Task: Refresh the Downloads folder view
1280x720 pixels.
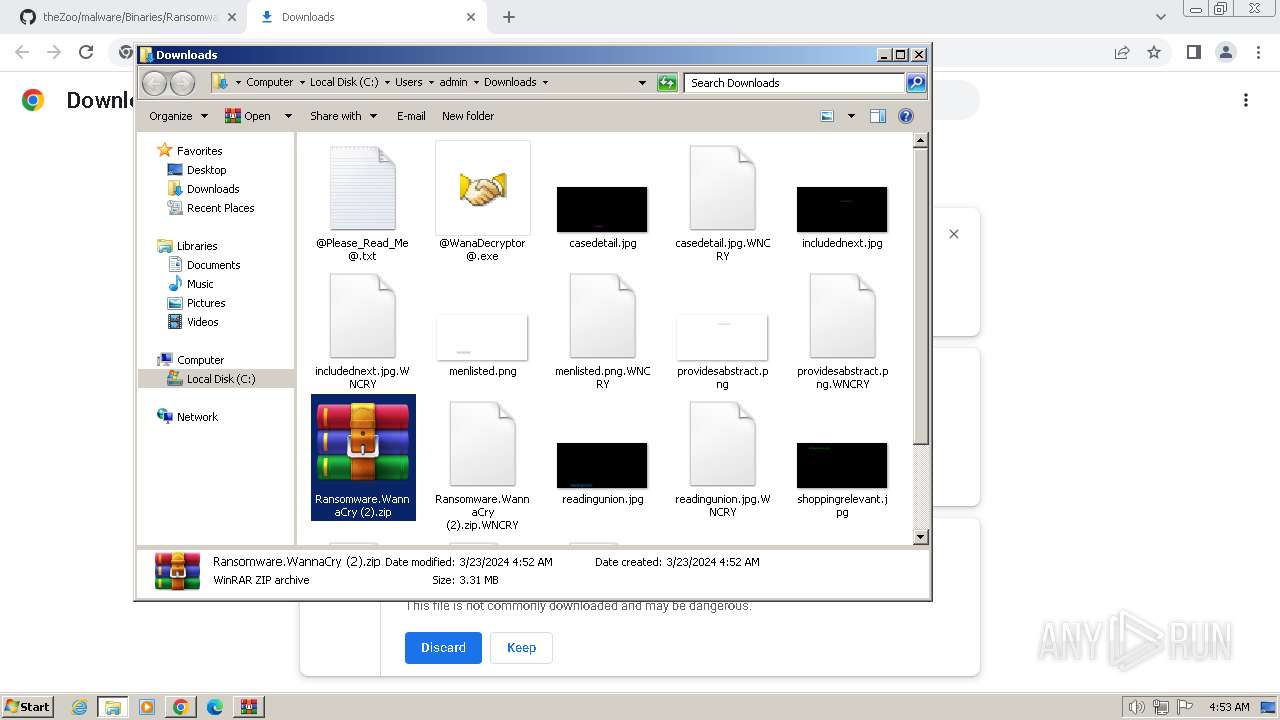Action: click(667, 83)
